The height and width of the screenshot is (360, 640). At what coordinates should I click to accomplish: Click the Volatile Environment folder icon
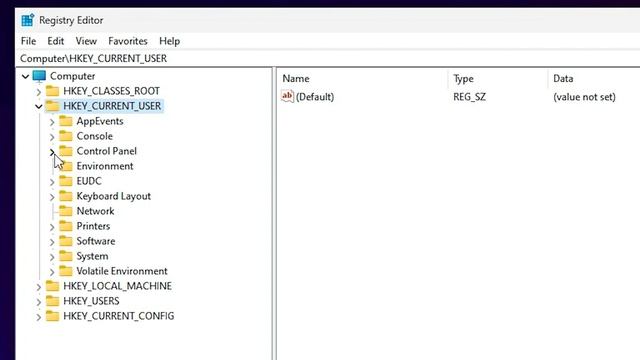coord(66,271)
